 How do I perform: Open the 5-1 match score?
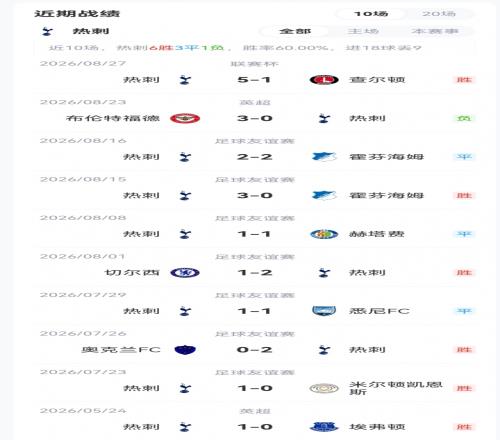click(x=254, y=80)
